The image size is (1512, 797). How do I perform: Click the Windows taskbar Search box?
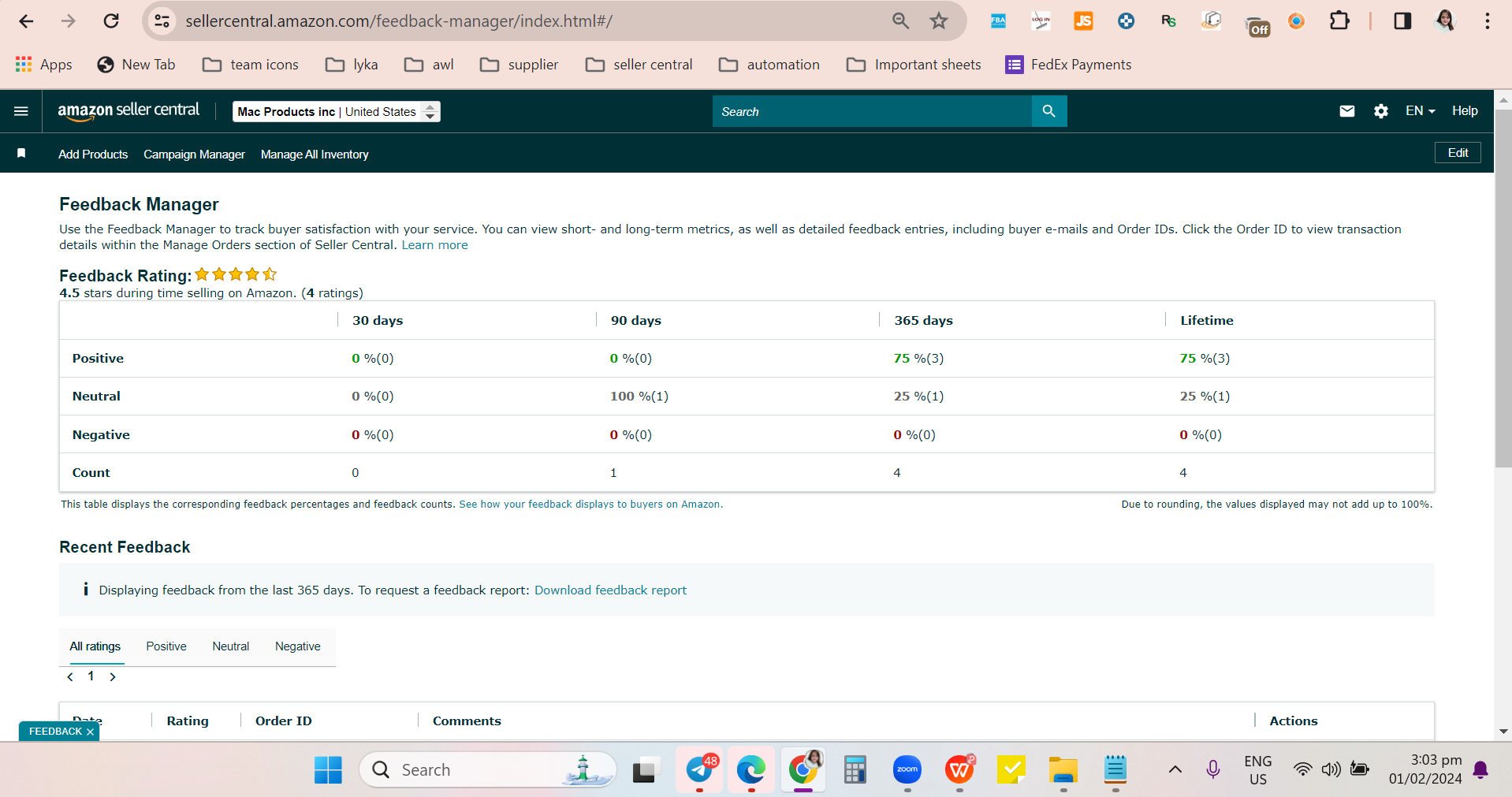488,769
